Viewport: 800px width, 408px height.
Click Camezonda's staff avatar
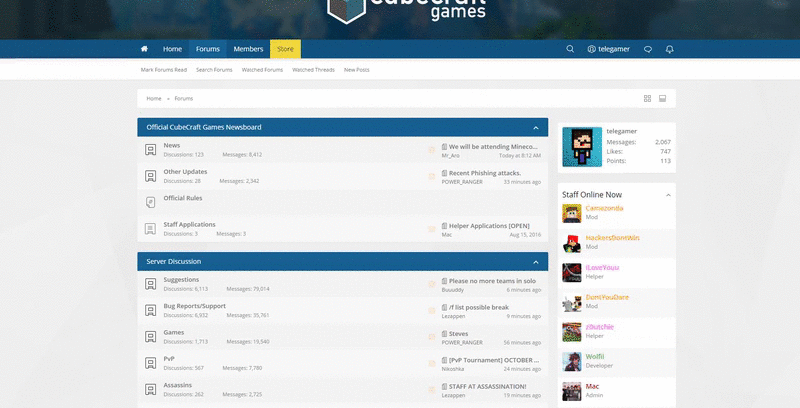(x=572, y=214)
